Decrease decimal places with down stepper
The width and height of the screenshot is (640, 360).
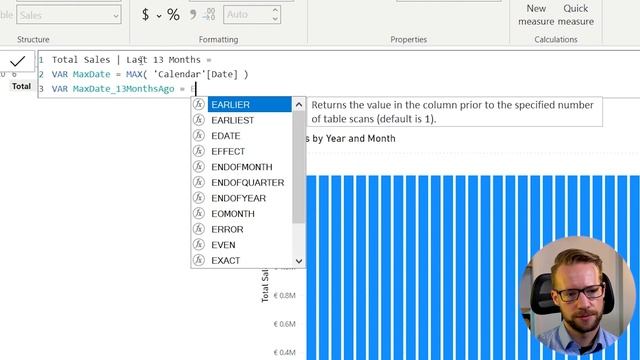tap(276, 19)
